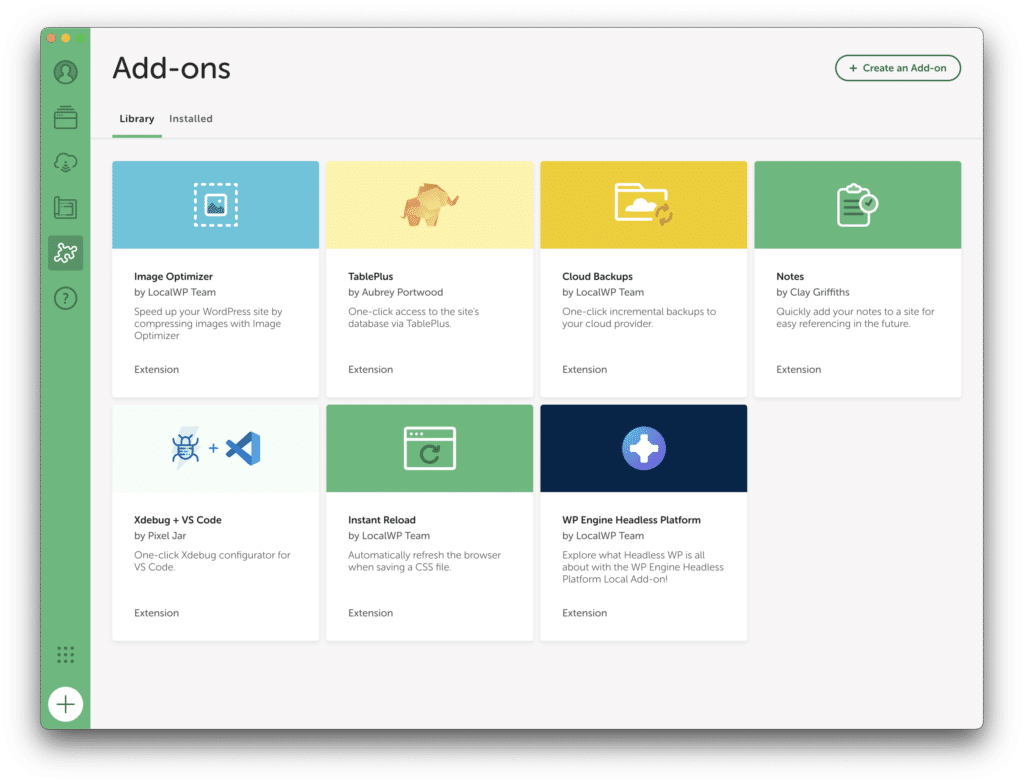Screen dimensions: 1024x783
Task: Click the WP Engine Headless Platform round icon
Action: (644, 449)
